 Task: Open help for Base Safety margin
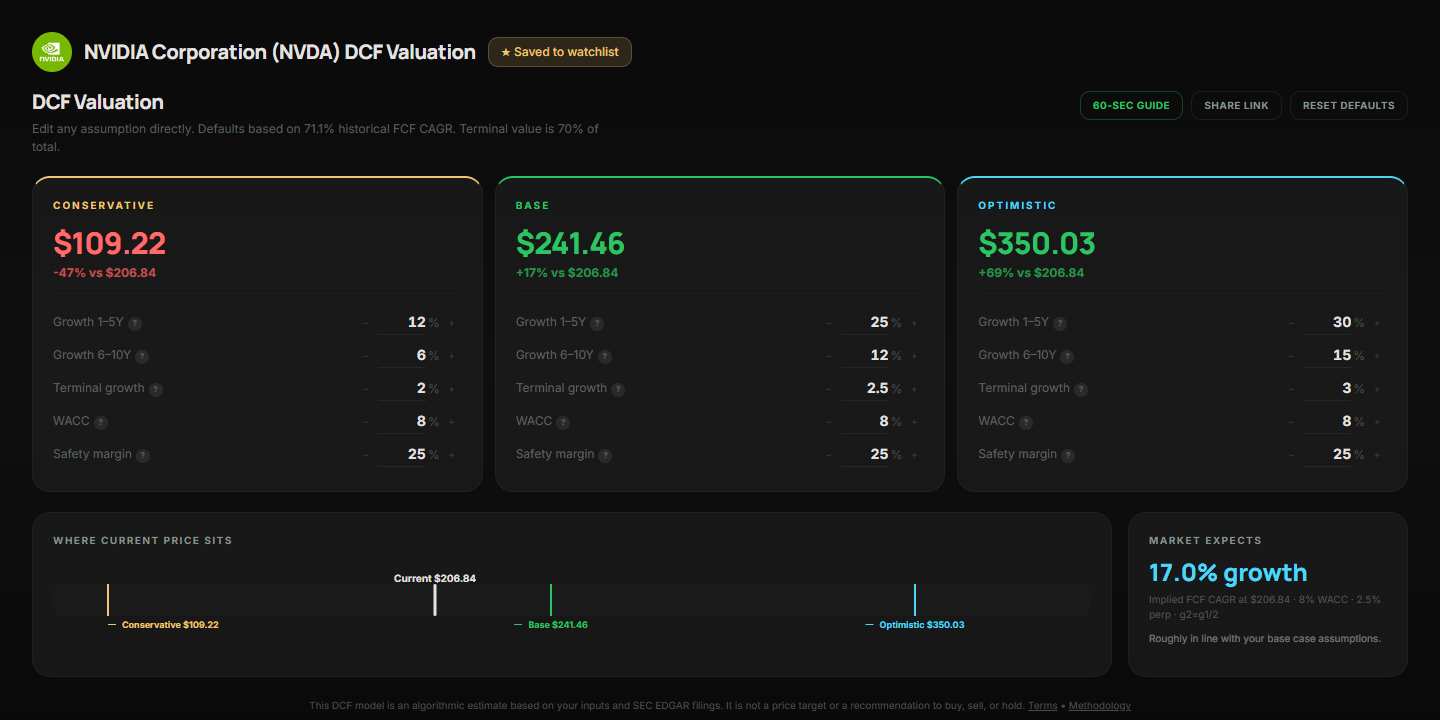605,455
